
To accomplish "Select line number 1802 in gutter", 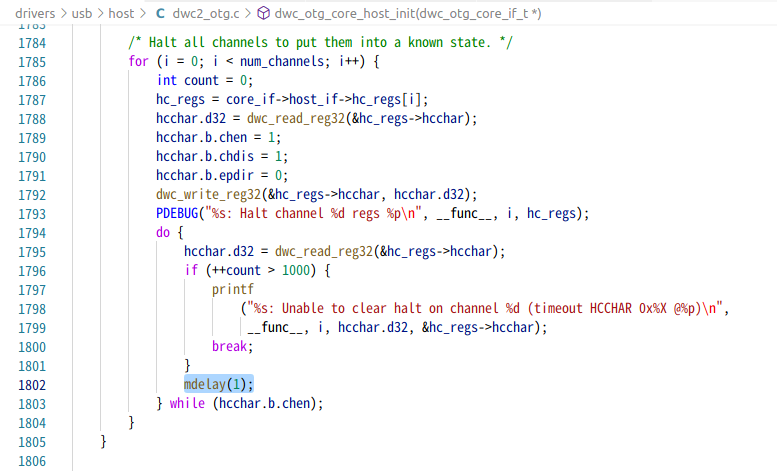I will tap(32, 385).
